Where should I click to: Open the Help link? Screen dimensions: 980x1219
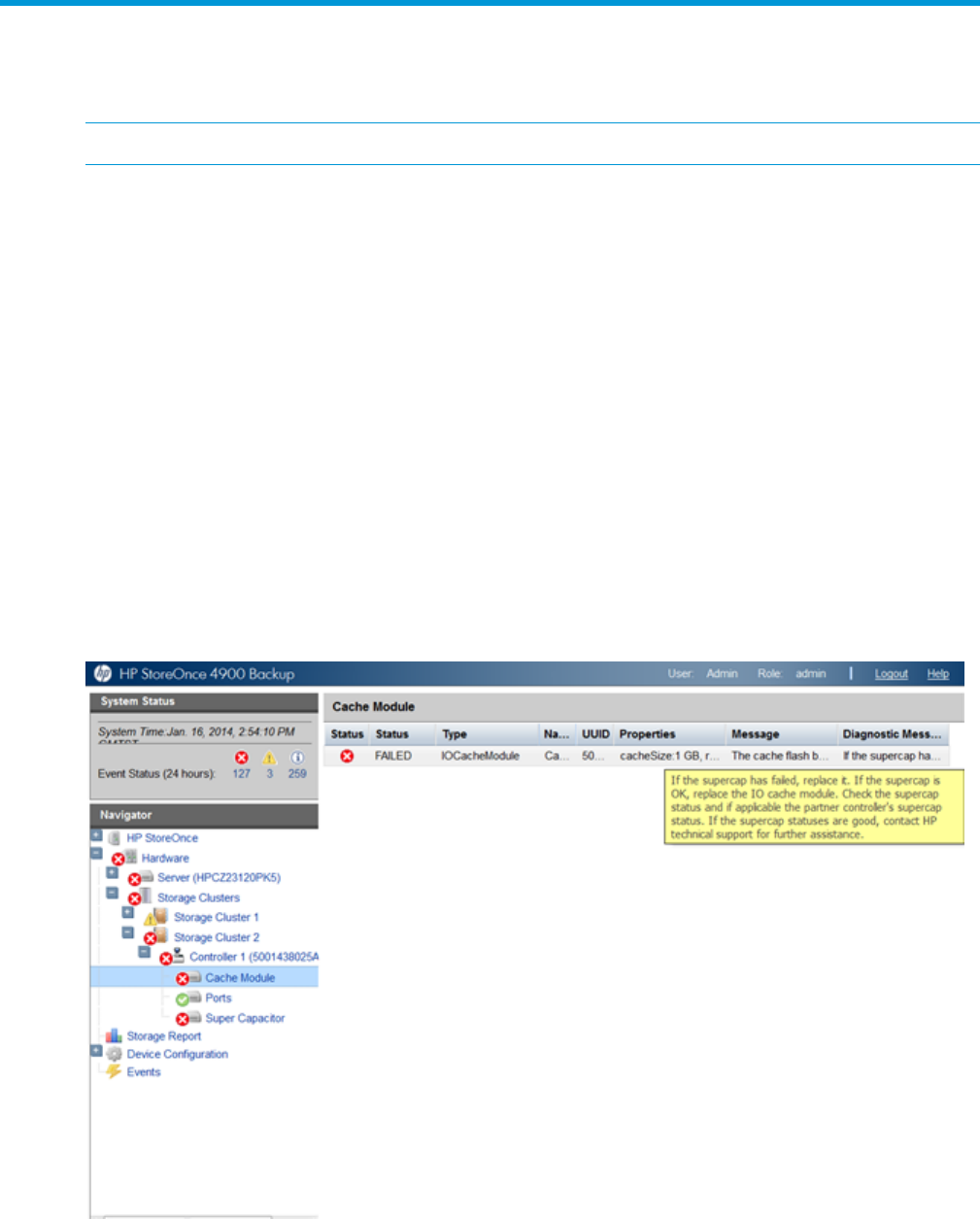point(937,674)
